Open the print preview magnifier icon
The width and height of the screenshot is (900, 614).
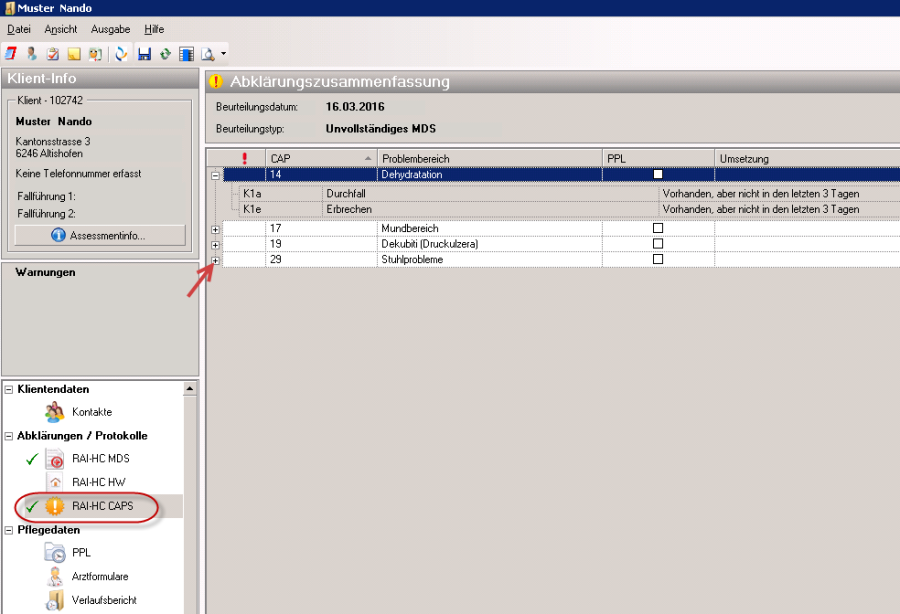click(x=207, y=53)
